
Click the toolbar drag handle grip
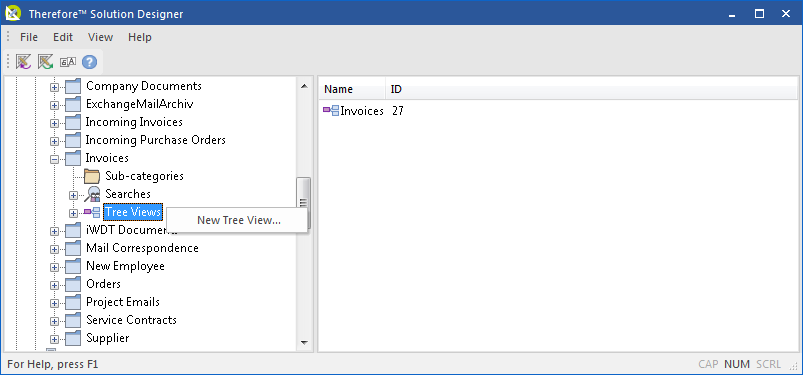click(8, 62)
